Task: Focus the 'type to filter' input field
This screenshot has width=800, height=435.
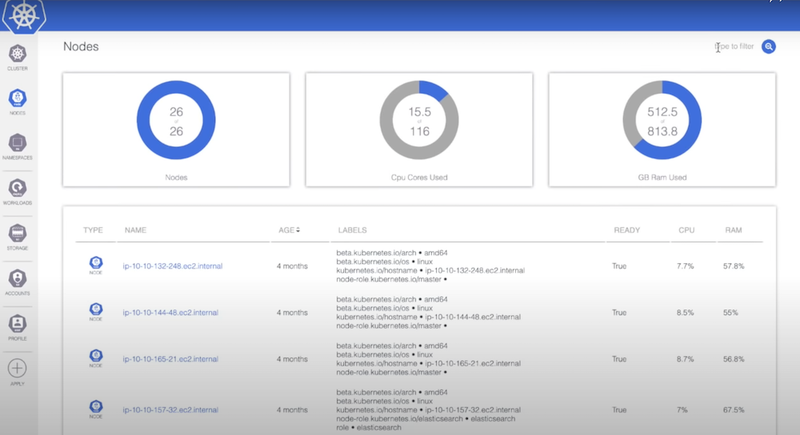Action: (735, 47)
